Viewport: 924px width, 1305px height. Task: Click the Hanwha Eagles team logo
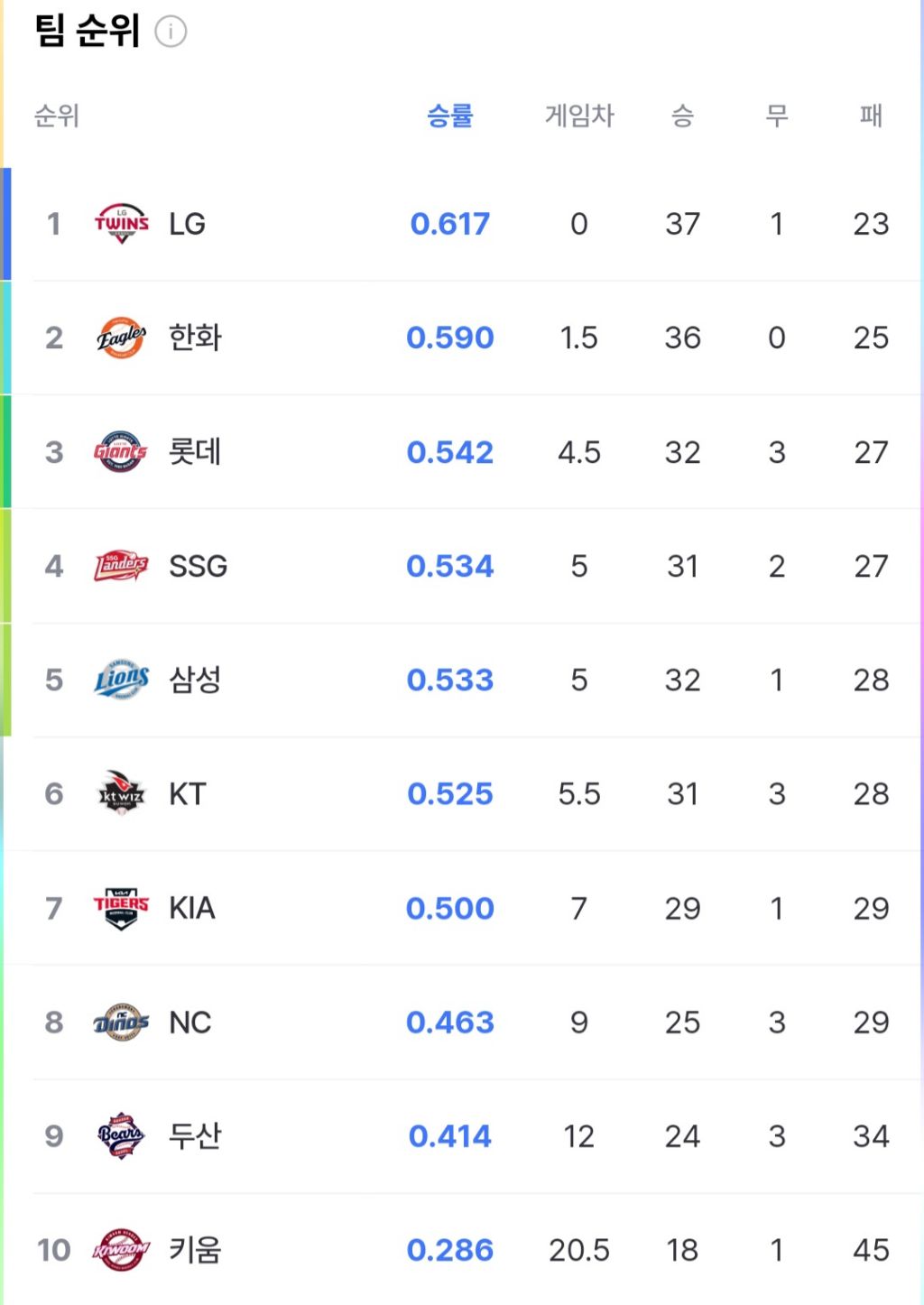coord(121,338)
